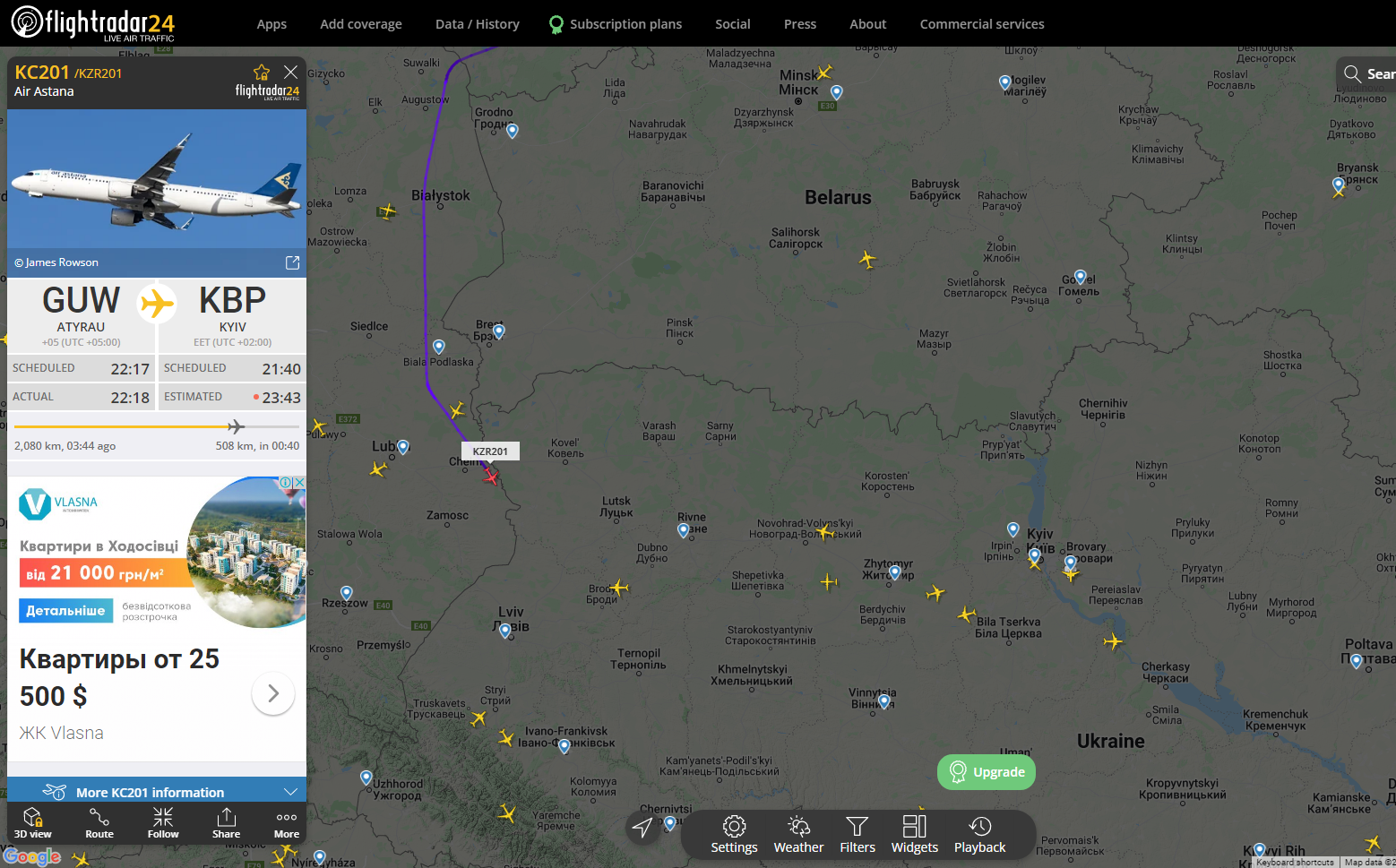Open the Widgets panel

pos(914,834)
